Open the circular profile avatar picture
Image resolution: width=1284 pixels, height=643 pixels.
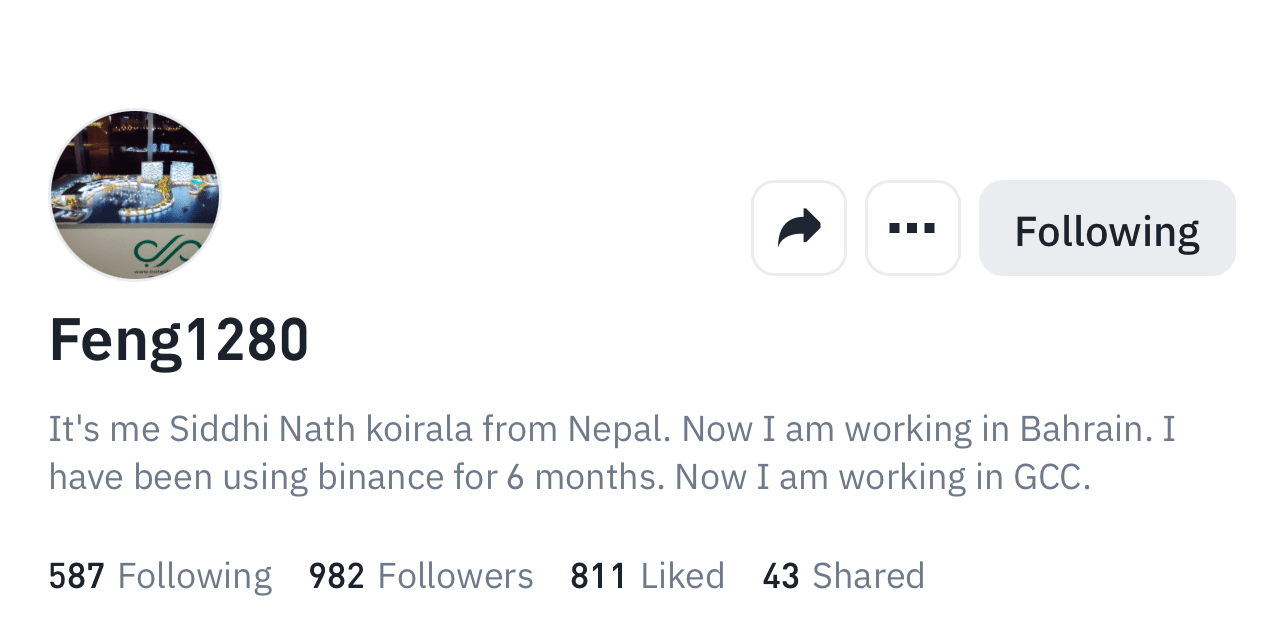point(135,194)
